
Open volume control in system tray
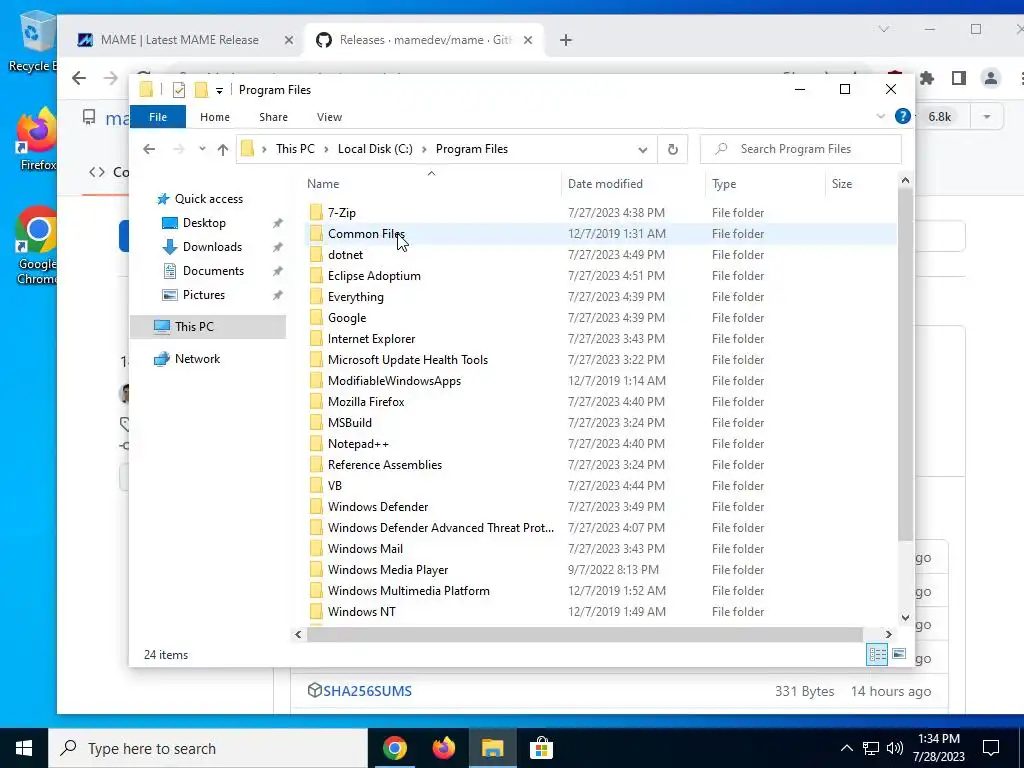[895, 748]
